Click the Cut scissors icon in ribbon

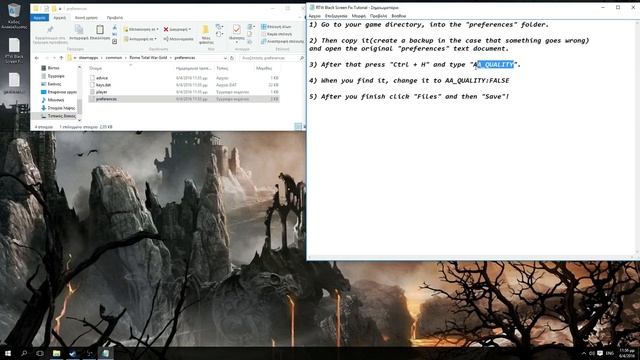tap(115, 28)
